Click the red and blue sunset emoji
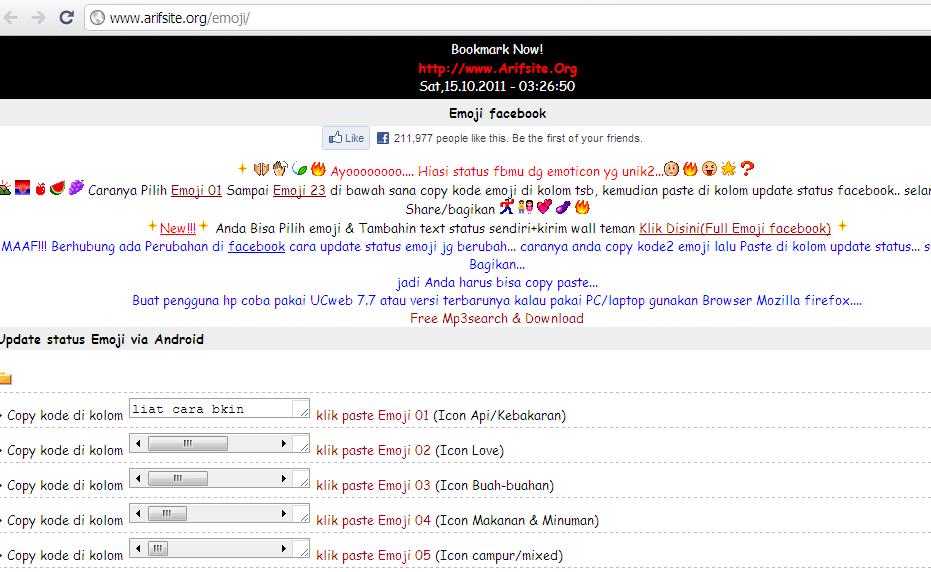Screen dimensions: 931x572 click(23, 188)
